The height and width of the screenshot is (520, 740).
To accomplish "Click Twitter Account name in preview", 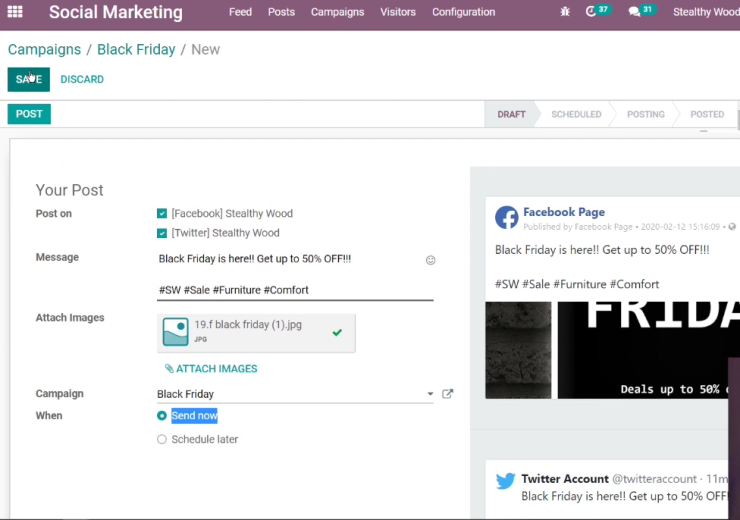I will (565, 479).
